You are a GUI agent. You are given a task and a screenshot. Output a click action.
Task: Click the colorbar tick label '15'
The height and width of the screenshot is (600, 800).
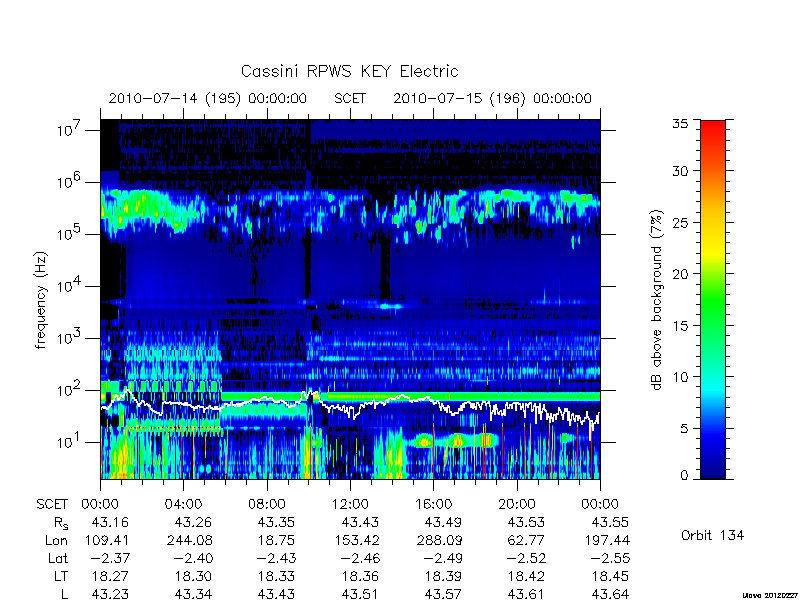(x=680, y=325)
